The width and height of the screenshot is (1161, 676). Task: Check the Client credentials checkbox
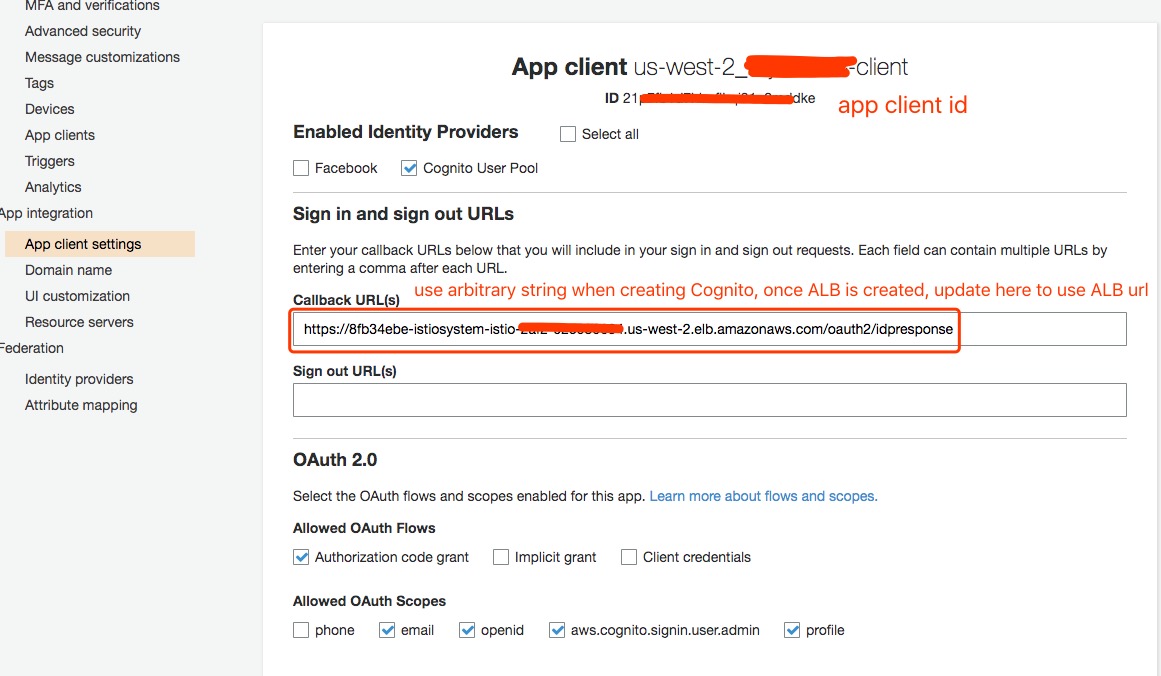pos(629,557)
